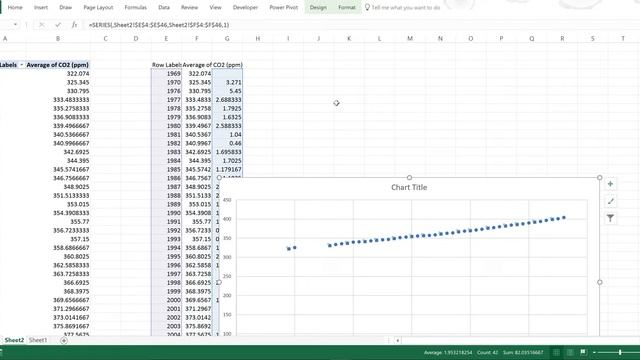The height and width of the screenshot is (360, 640).
Task: Open the Formulas ribbon tab
Action: point(136,7)
